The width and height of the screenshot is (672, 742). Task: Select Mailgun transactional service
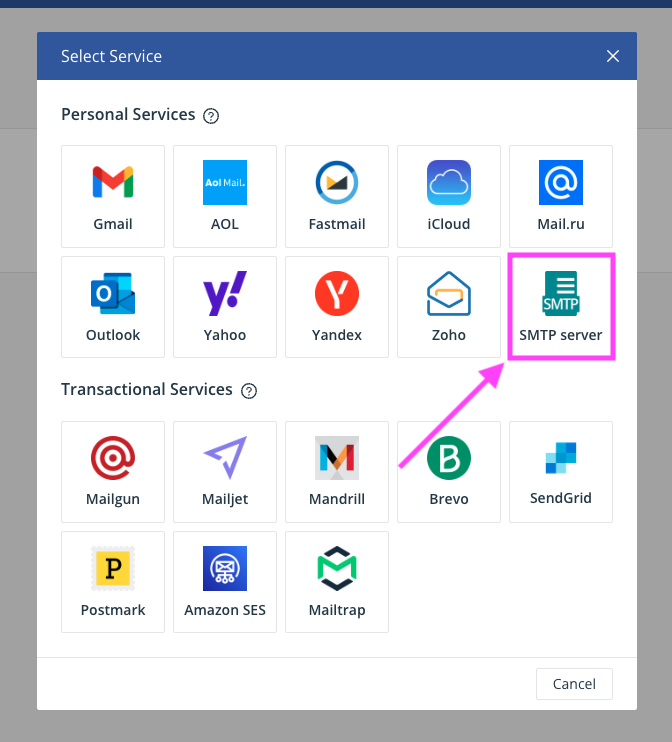113,471
